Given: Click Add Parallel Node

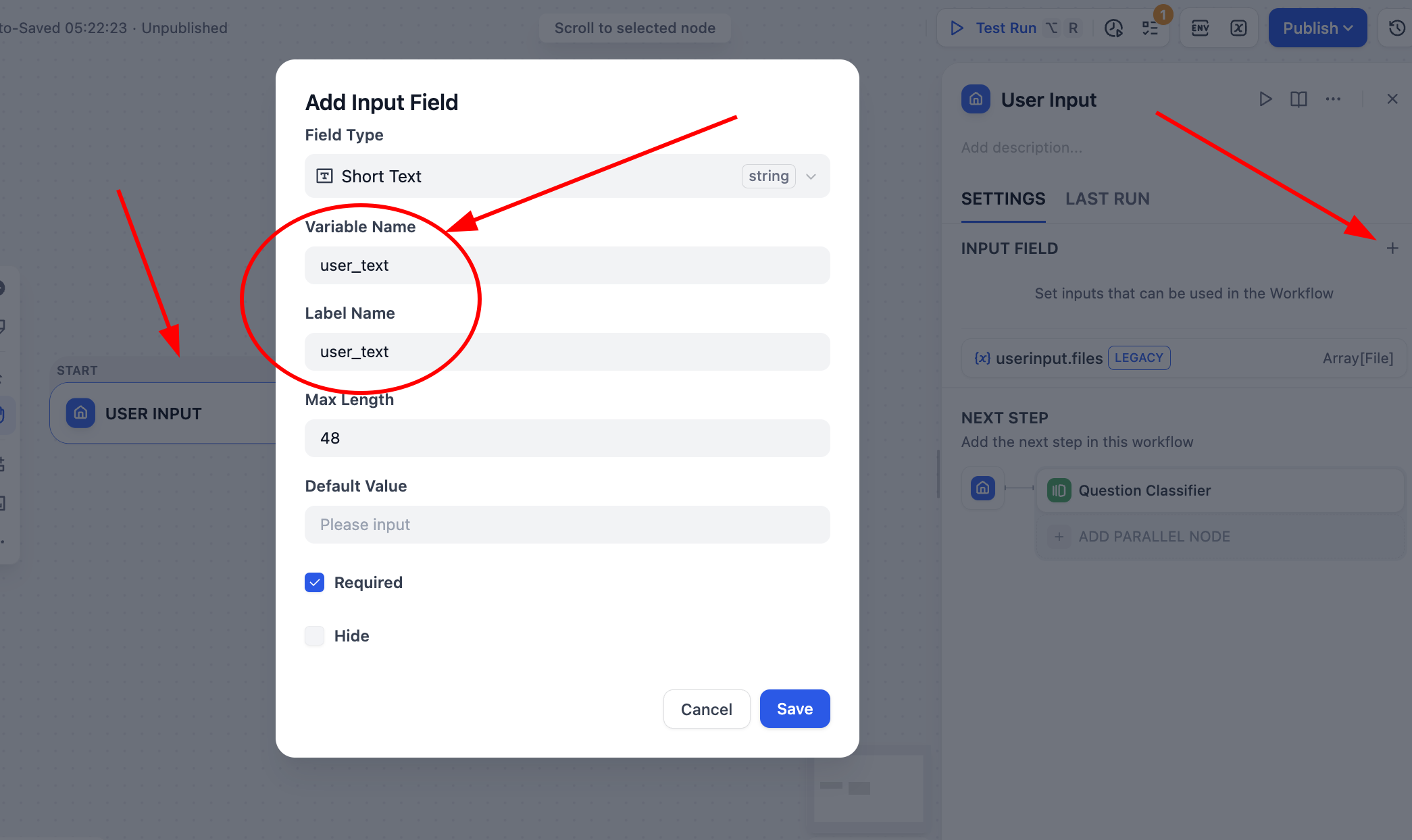Looking at the screenshot, I should 1153,537.
